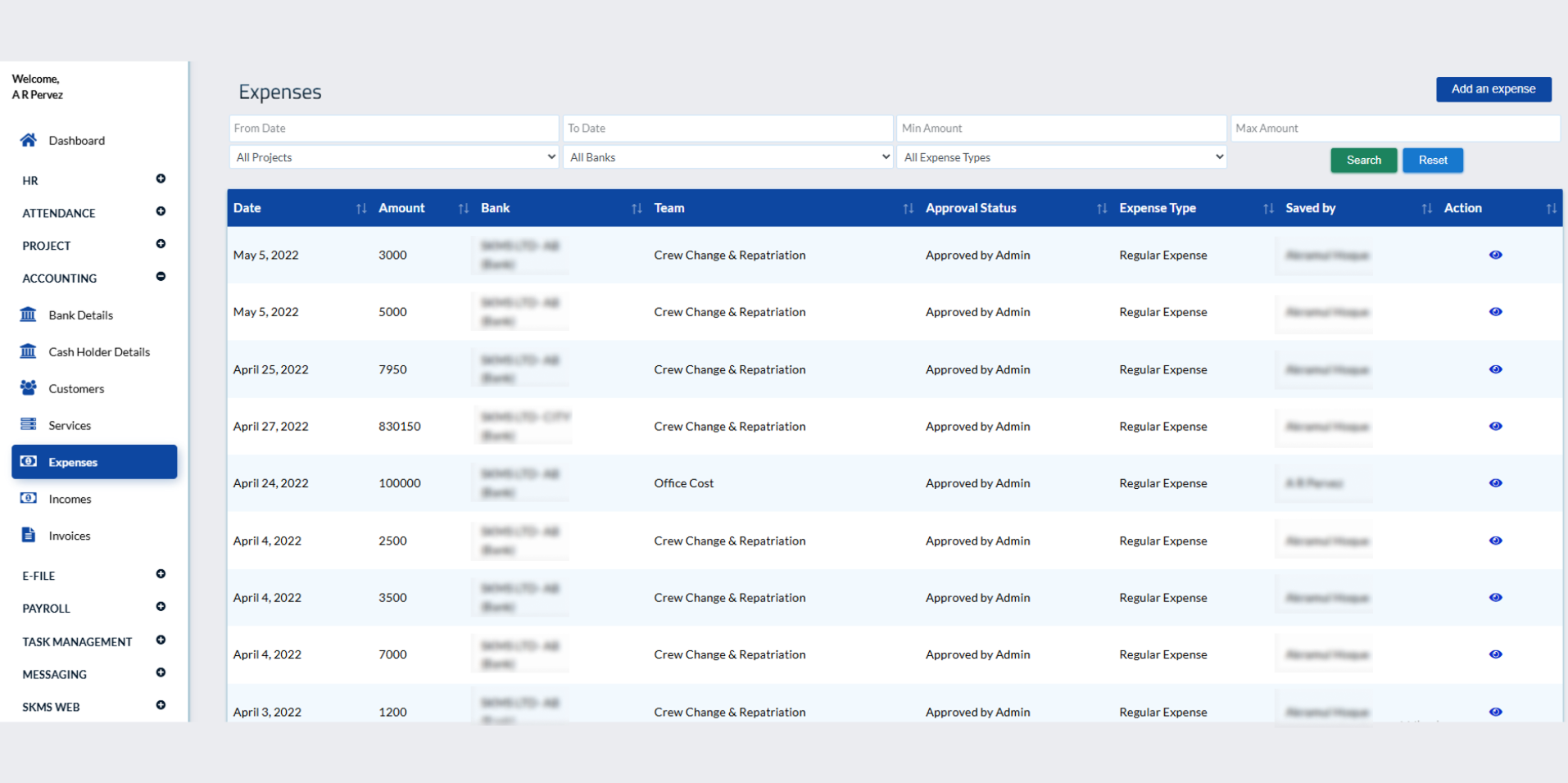The image size is (1568, 783).
Task: Click the To Date field
Action: tap(728, 129)
